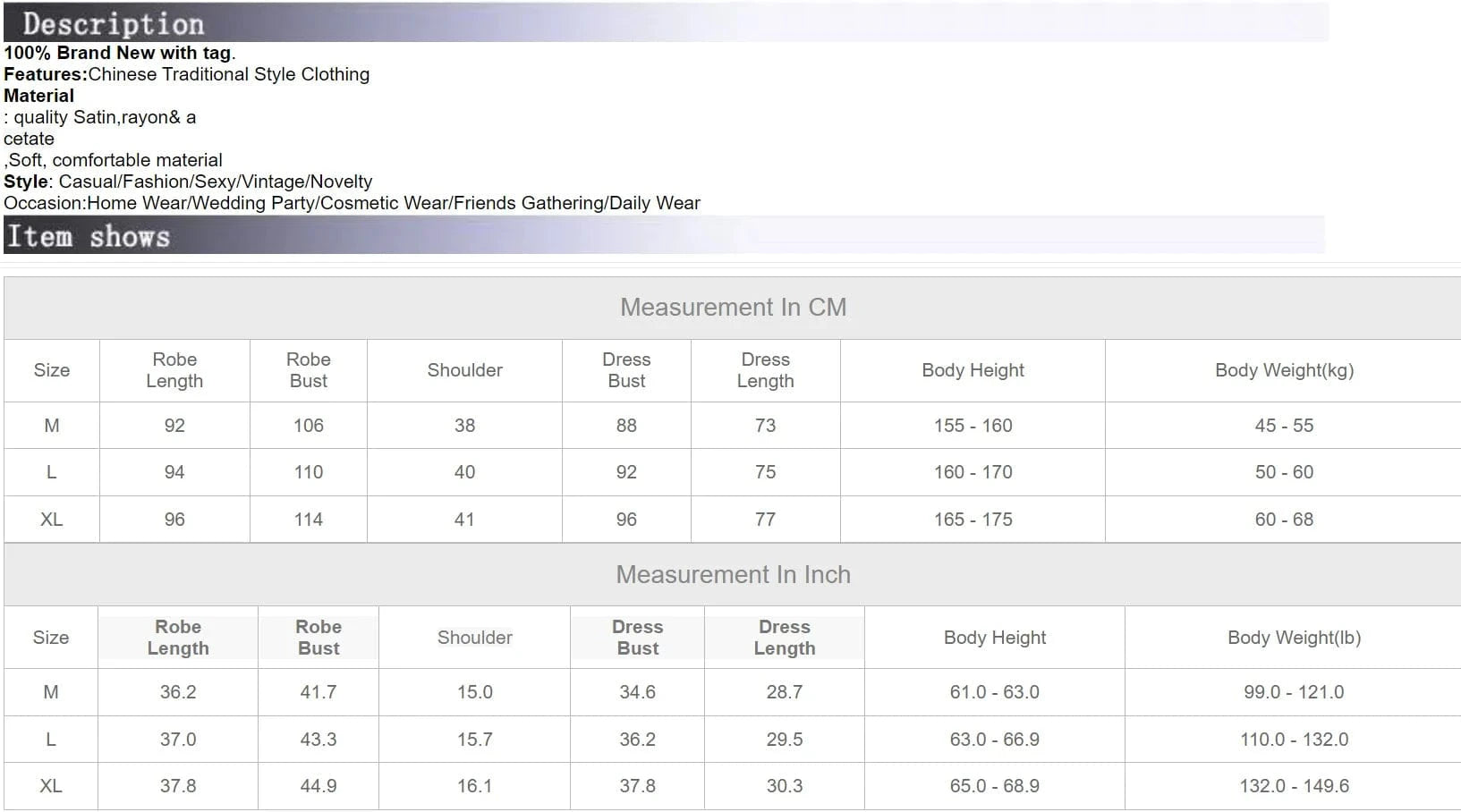Viewport: 1461px width, 812px height.
Task: Click the 132.0 - 149.6 body weight cell
Action: coord(1294,786)
